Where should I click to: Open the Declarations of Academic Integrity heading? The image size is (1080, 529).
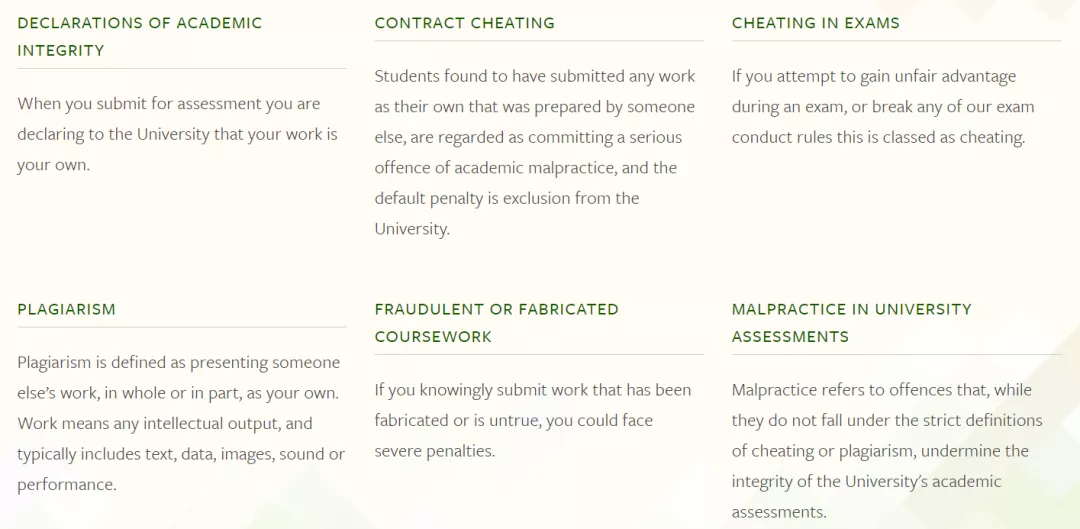140,36
